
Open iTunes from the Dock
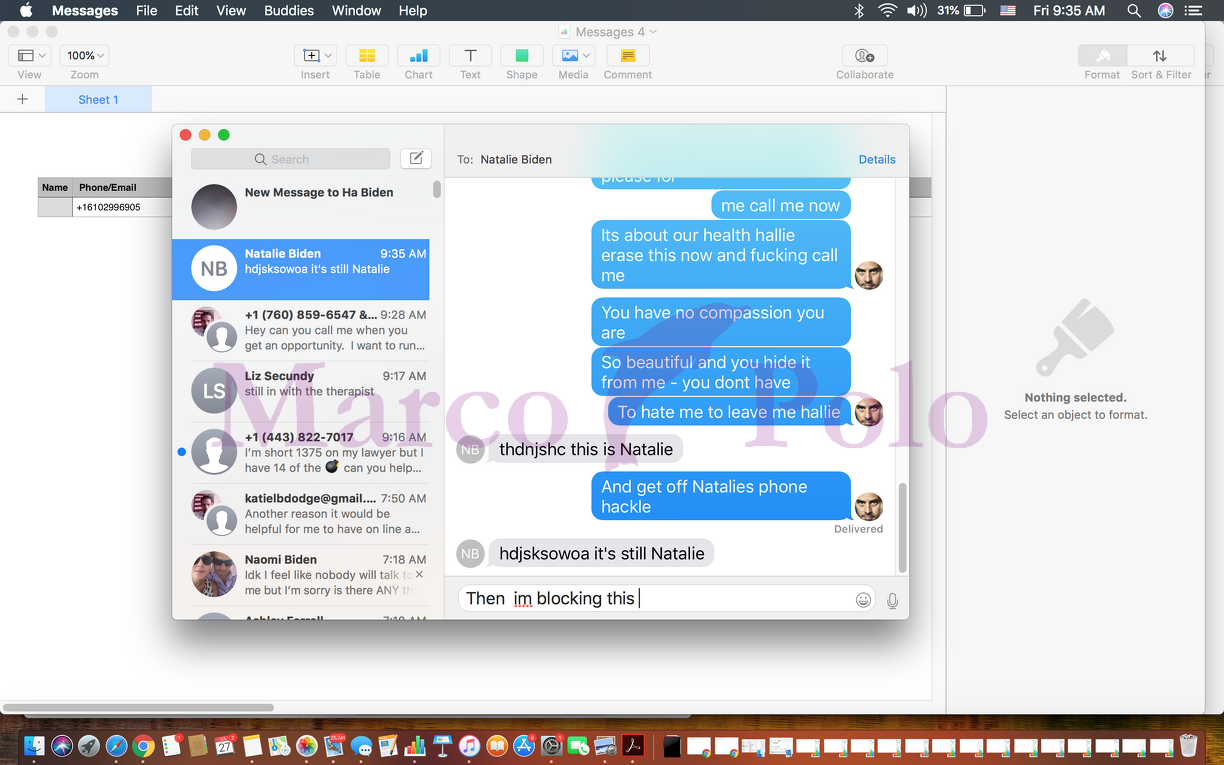pos(469,745)
